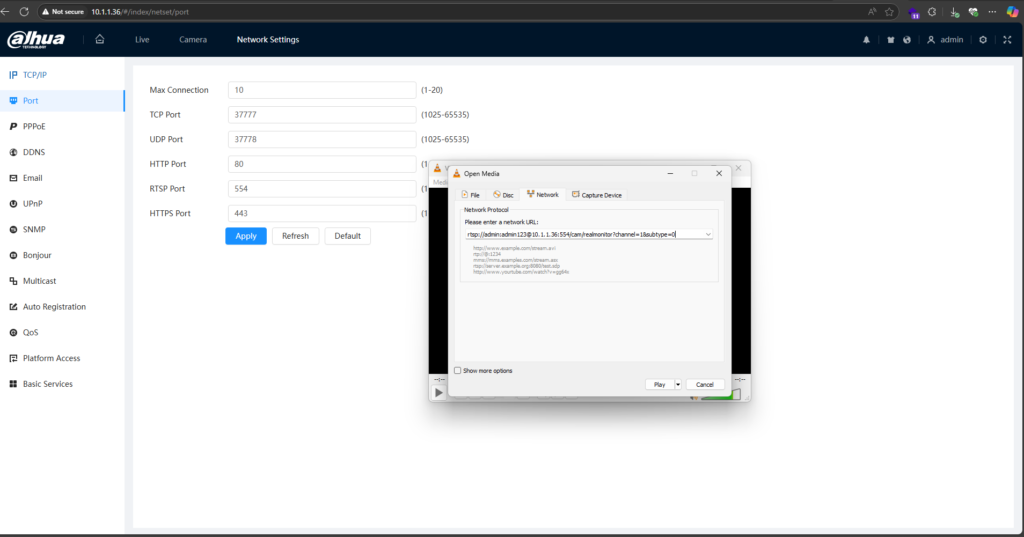Click the TCP Port input field
The width and height of the screenshot is (1024, 537).
(x=322, y=114)
